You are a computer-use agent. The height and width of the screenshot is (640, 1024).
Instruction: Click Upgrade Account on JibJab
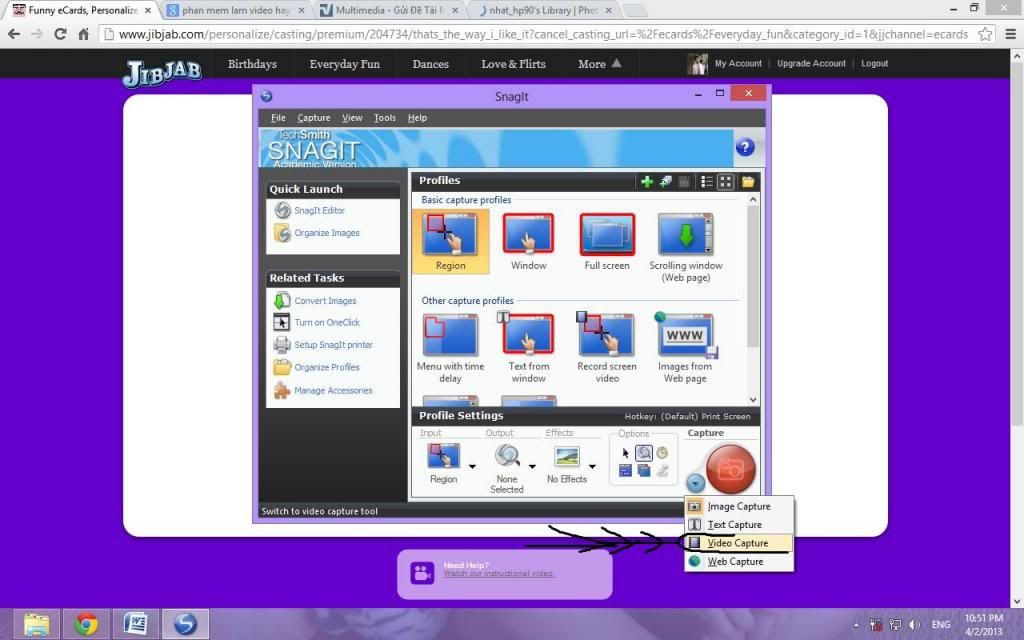(x=811, y=63)
